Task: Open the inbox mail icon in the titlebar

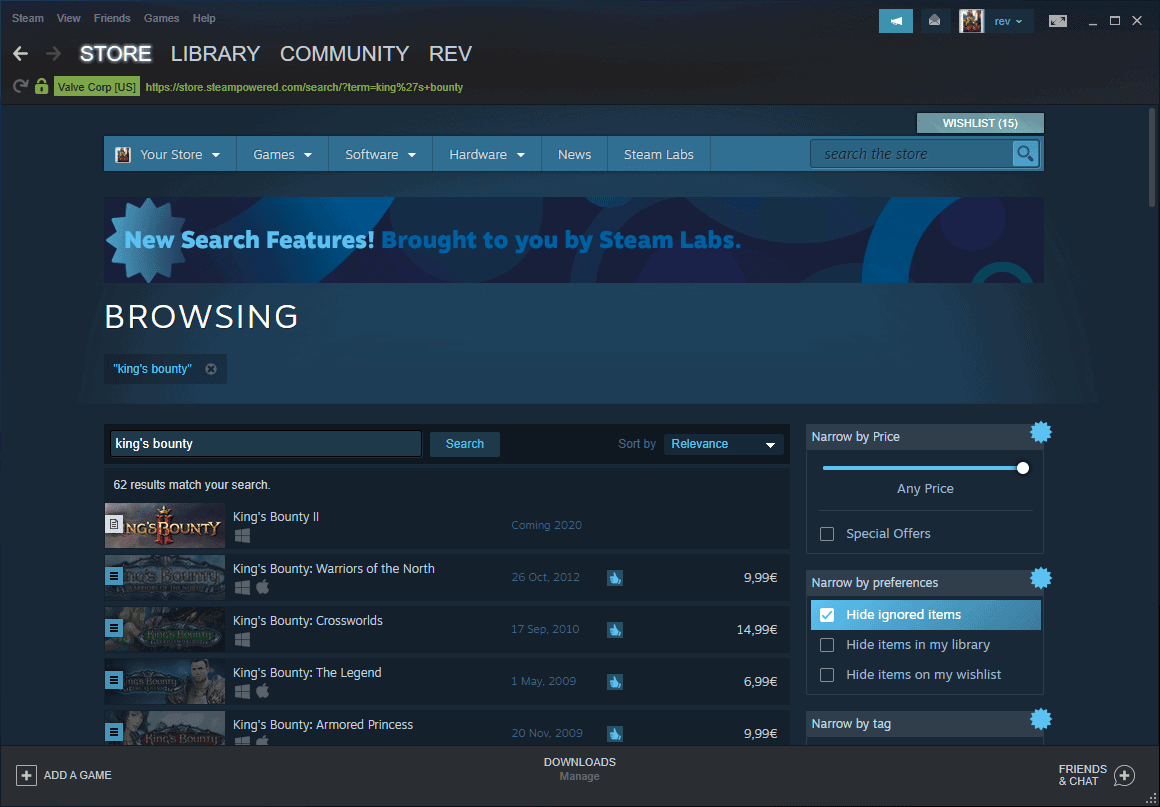Action: tap(934, 20)
